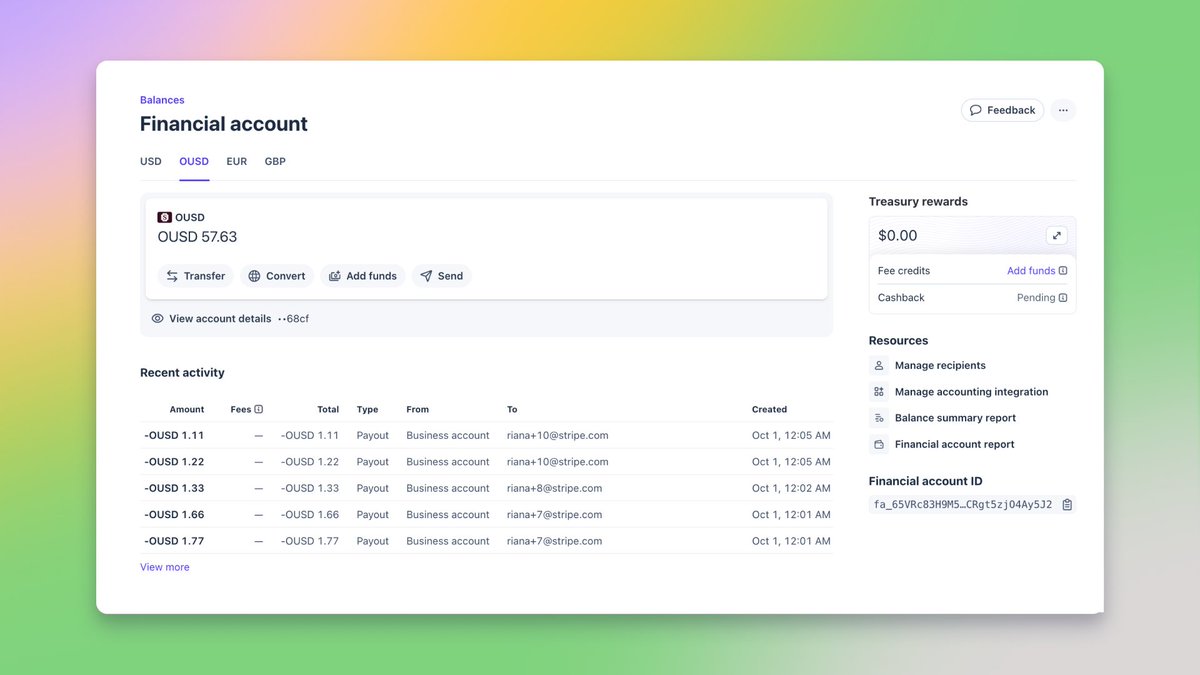The image size is (1200, 675).
Task: Click the Transfer arrows icon
Action: pos(172,276)
